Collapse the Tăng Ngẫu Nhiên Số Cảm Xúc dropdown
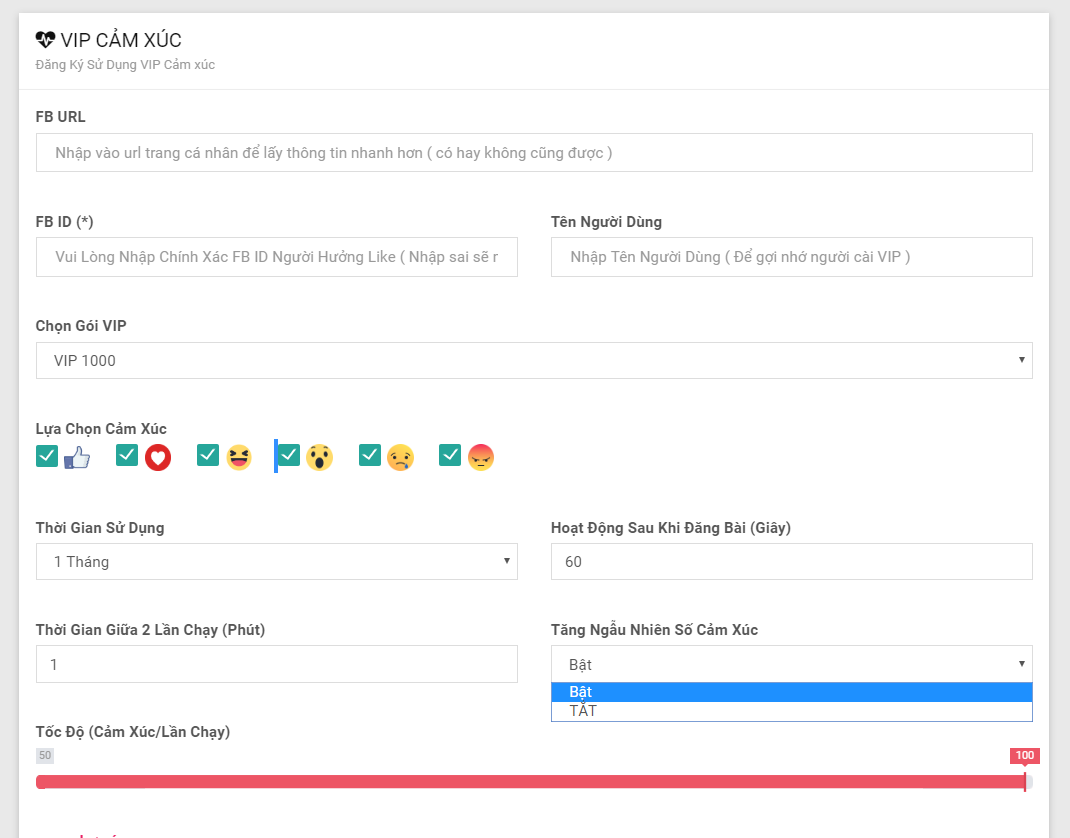This screenshot has width=1070, height=838. click(791, 664)
